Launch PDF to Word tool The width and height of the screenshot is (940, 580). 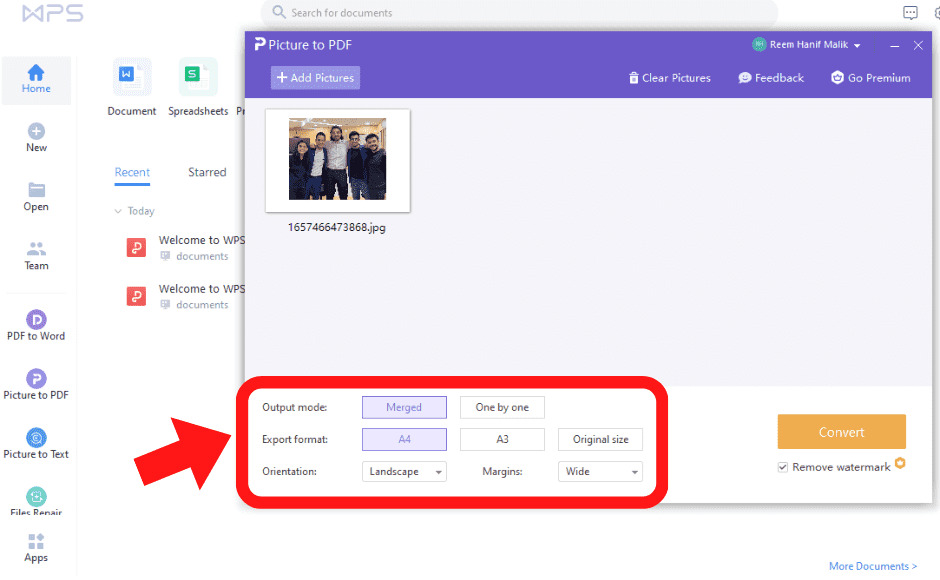pyautogui.click(x=36, y=326)
